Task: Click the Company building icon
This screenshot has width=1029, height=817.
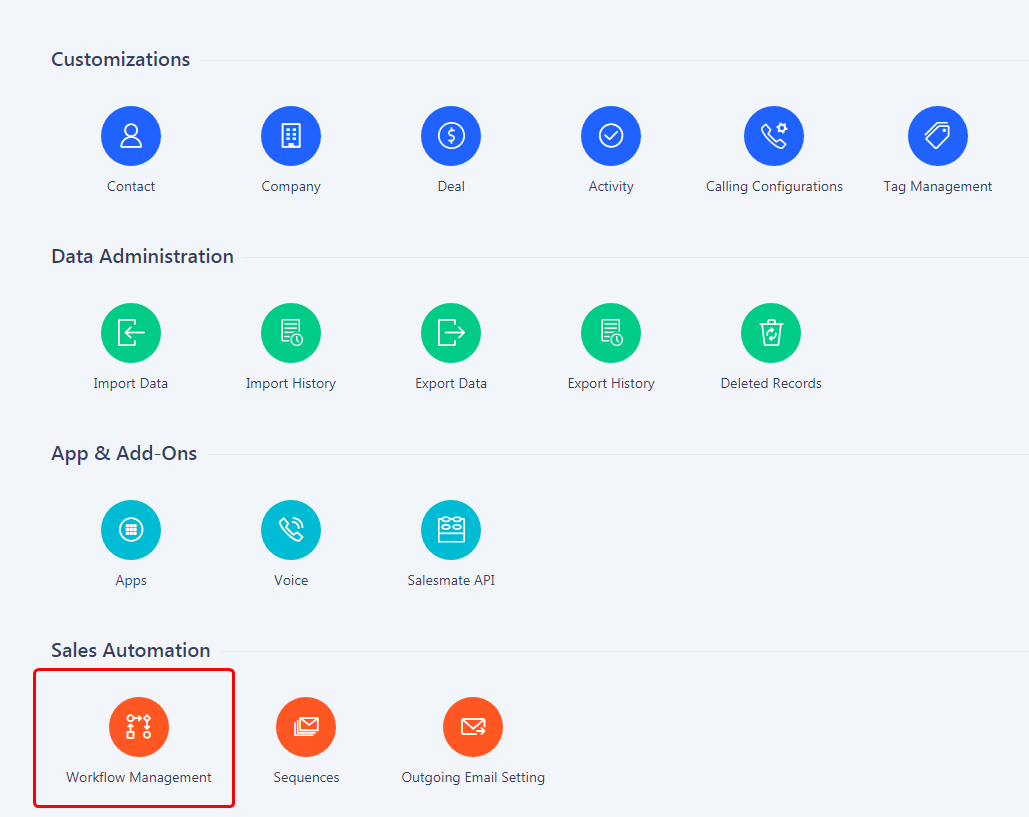Action: [291, 136]
